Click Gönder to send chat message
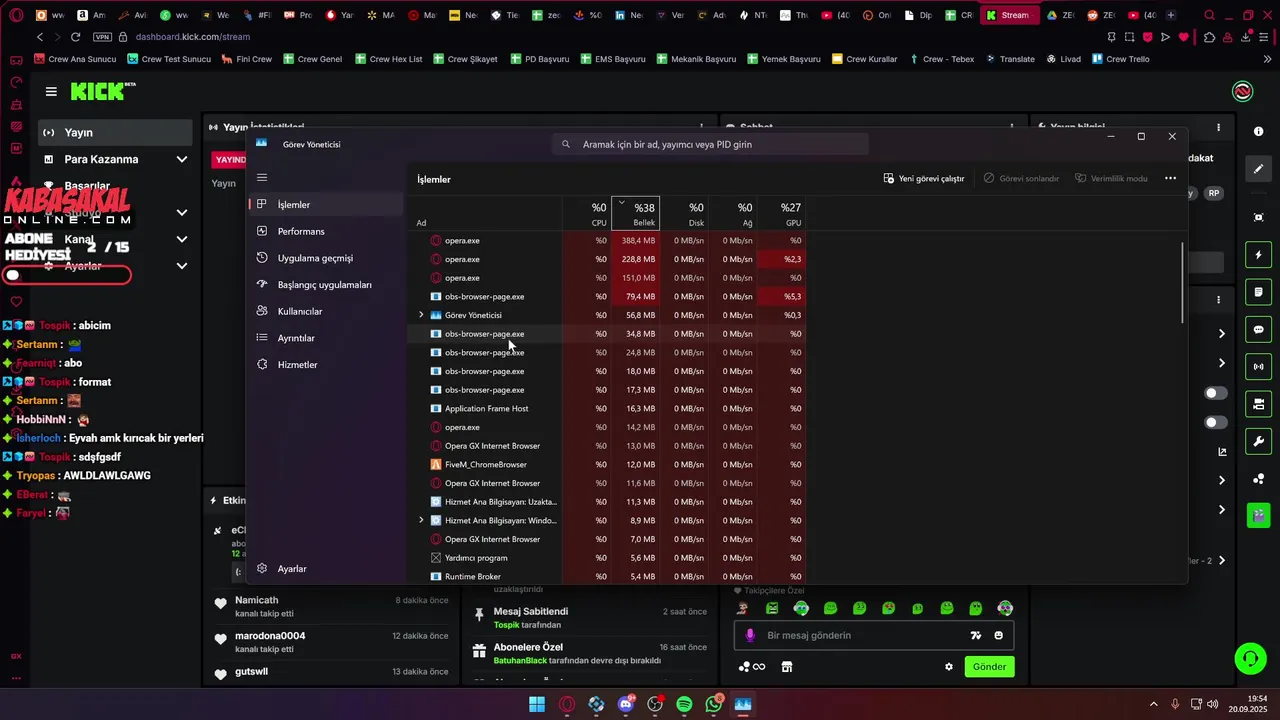Viewport: 1280px width, 720px height. pos(989,667)
